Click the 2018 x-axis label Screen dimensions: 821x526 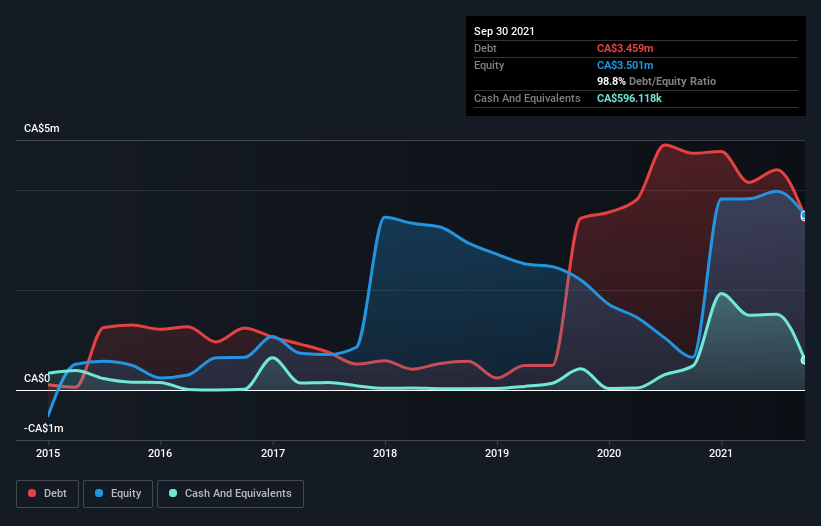tap(385, 453)
